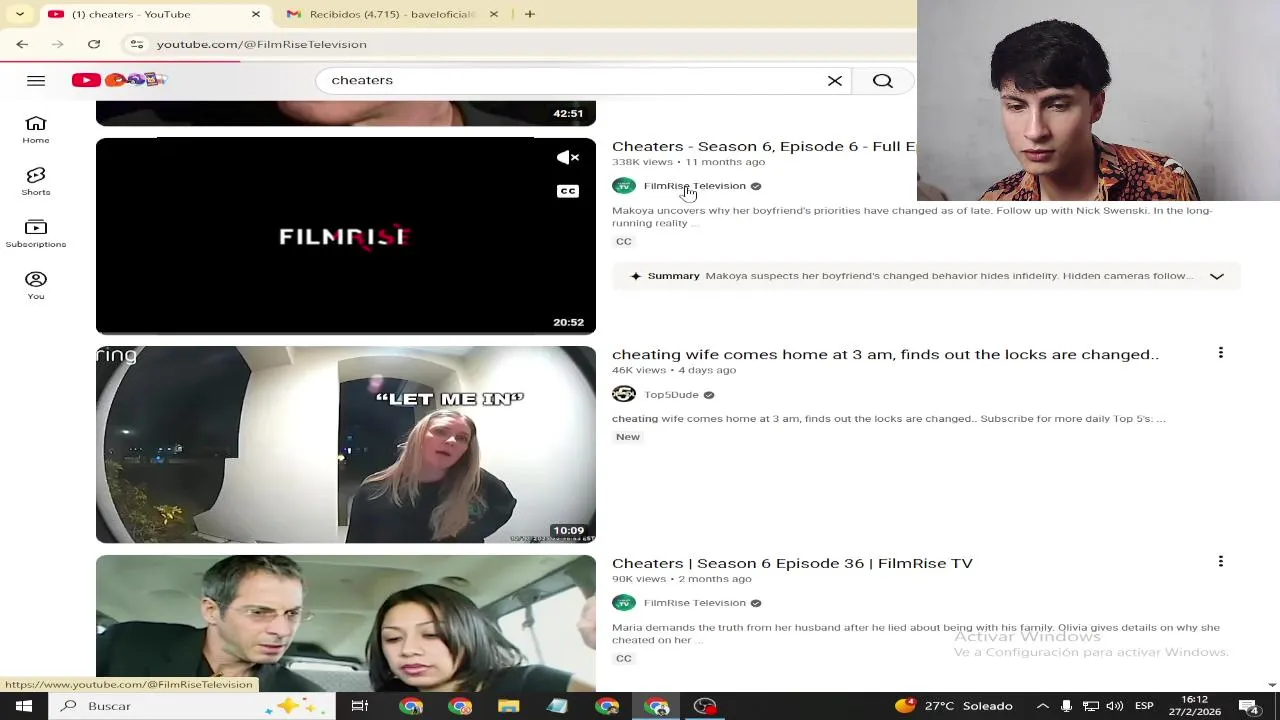
Task: Click the New badge under Top5Dude video
Action: (628, 437)
